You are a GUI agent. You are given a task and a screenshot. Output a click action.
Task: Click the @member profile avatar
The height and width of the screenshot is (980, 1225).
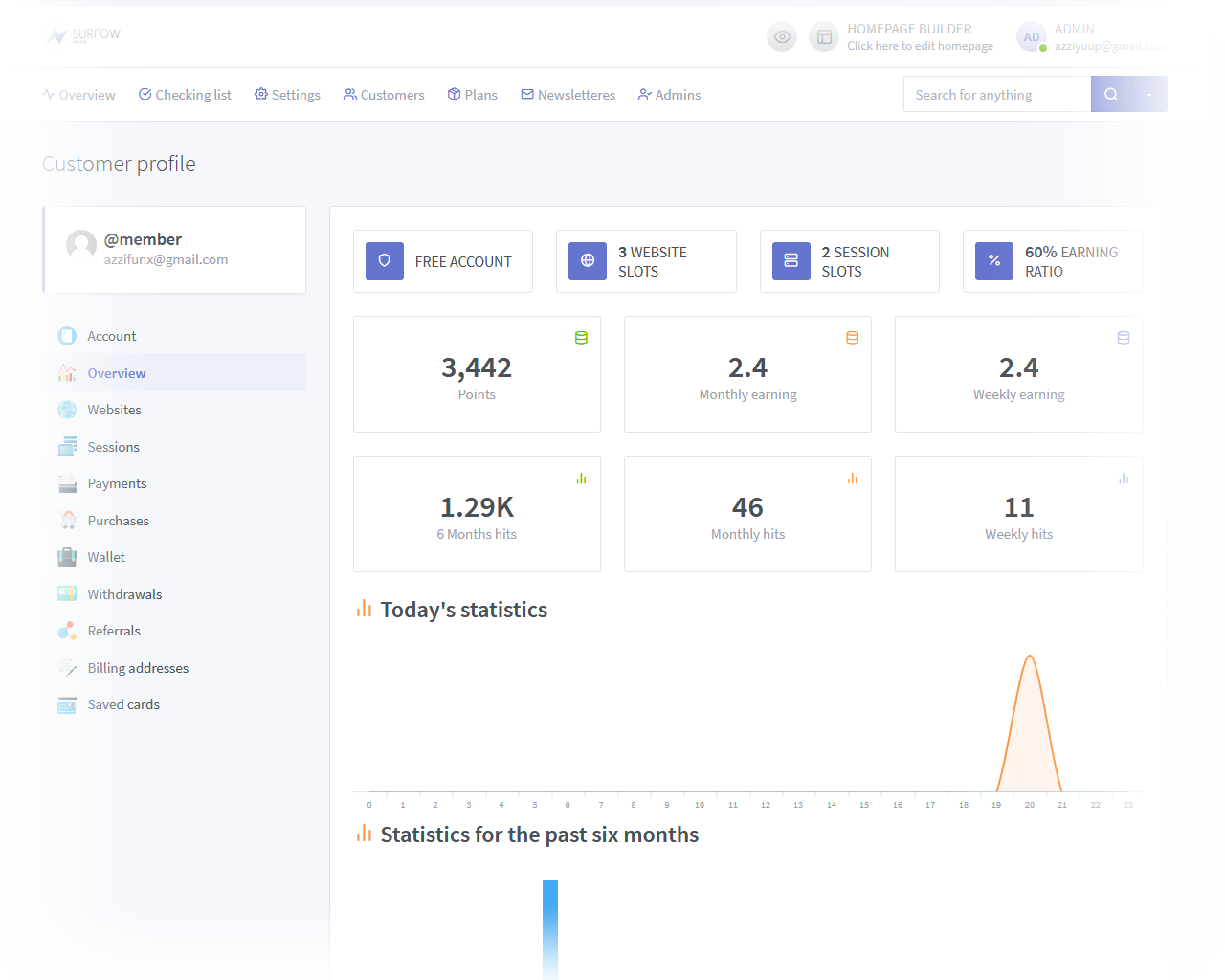tap(81, 245)
